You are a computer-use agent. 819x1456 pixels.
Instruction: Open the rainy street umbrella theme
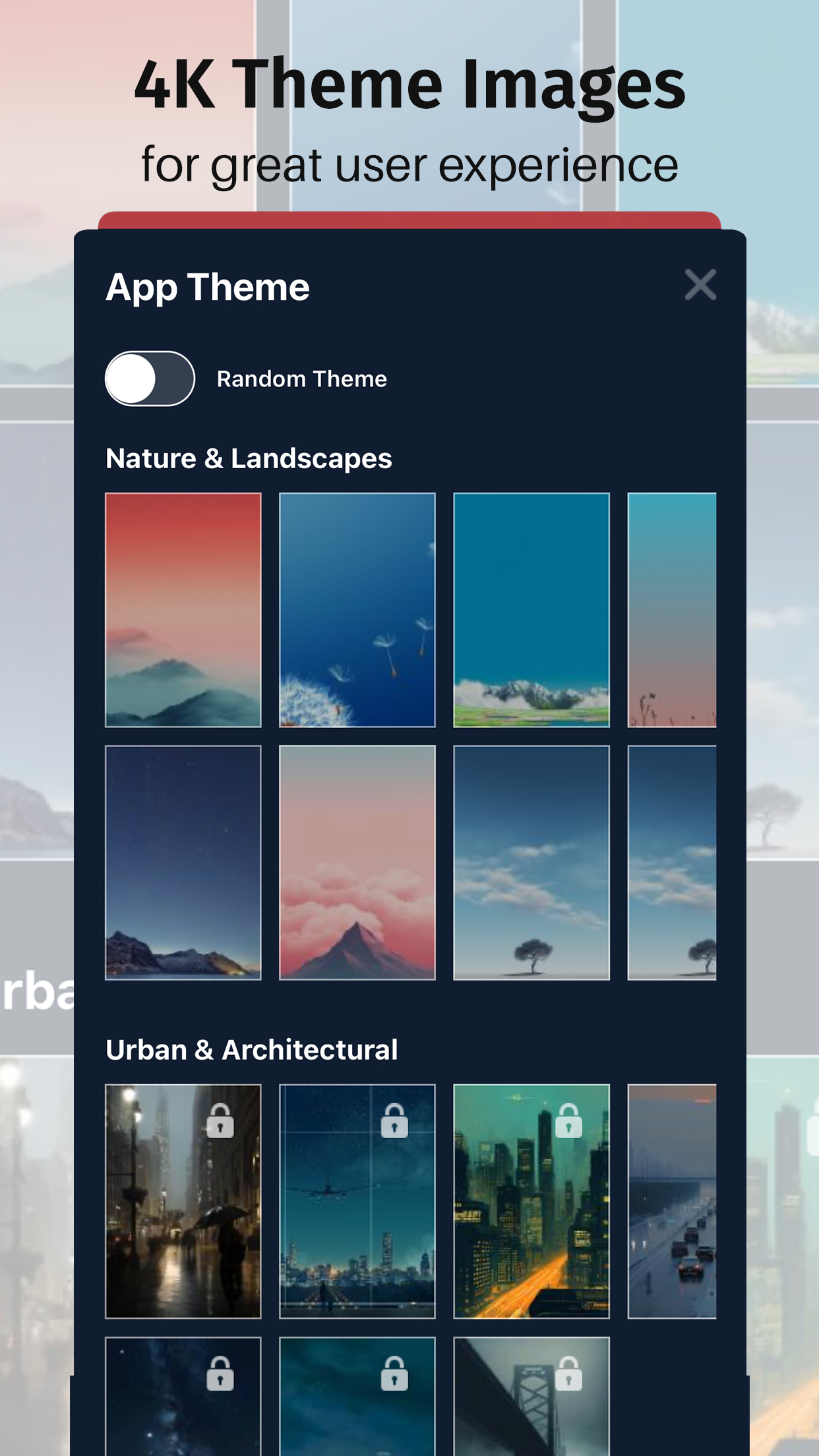pyautogui.click(x=183, y=1201)
